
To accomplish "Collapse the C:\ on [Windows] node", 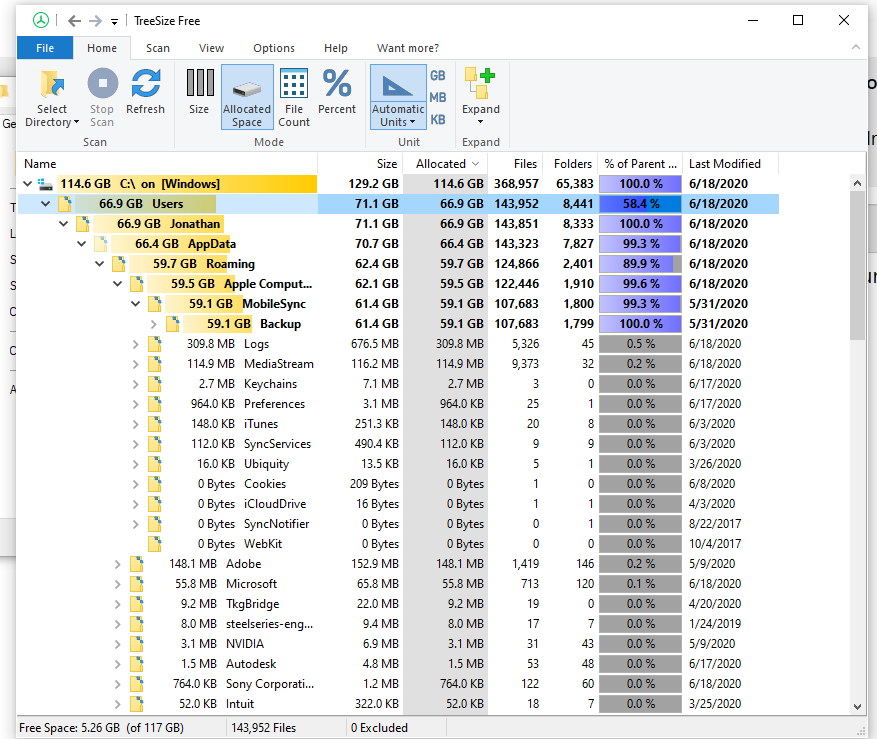I will coord(27,183).
